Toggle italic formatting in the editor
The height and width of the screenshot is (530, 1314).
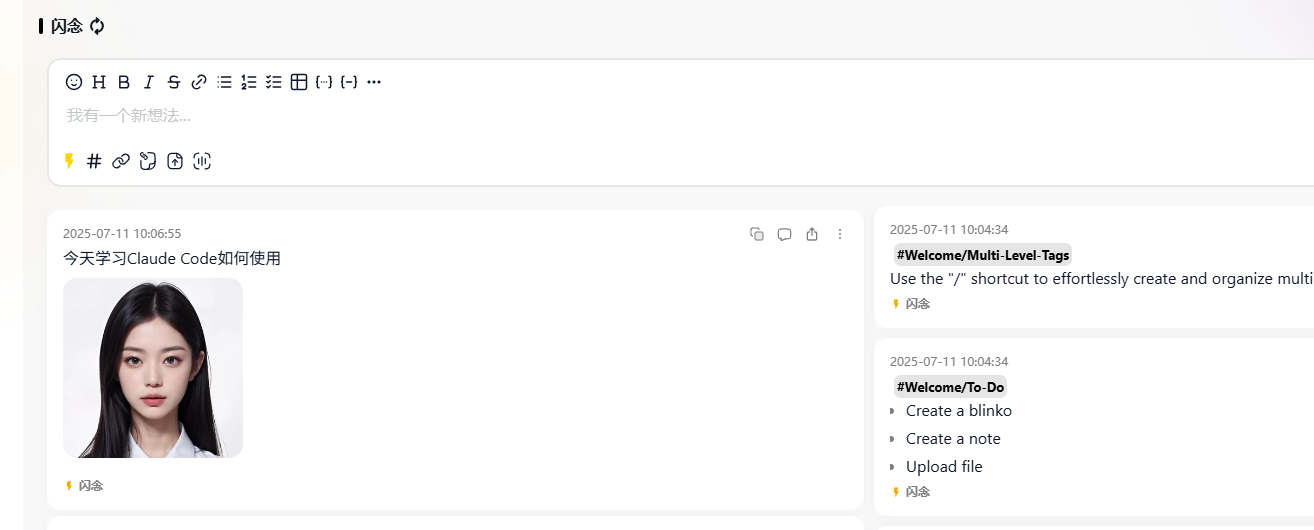click(x=149, y=82)
